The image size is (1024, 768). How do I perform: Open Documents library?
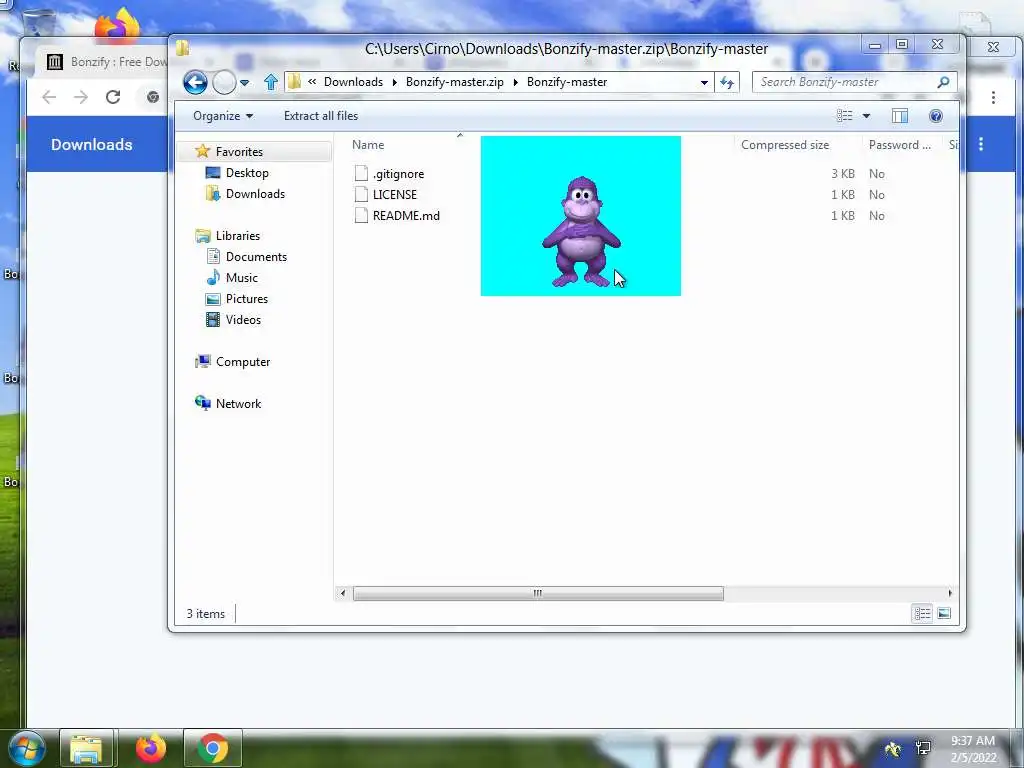256,257
